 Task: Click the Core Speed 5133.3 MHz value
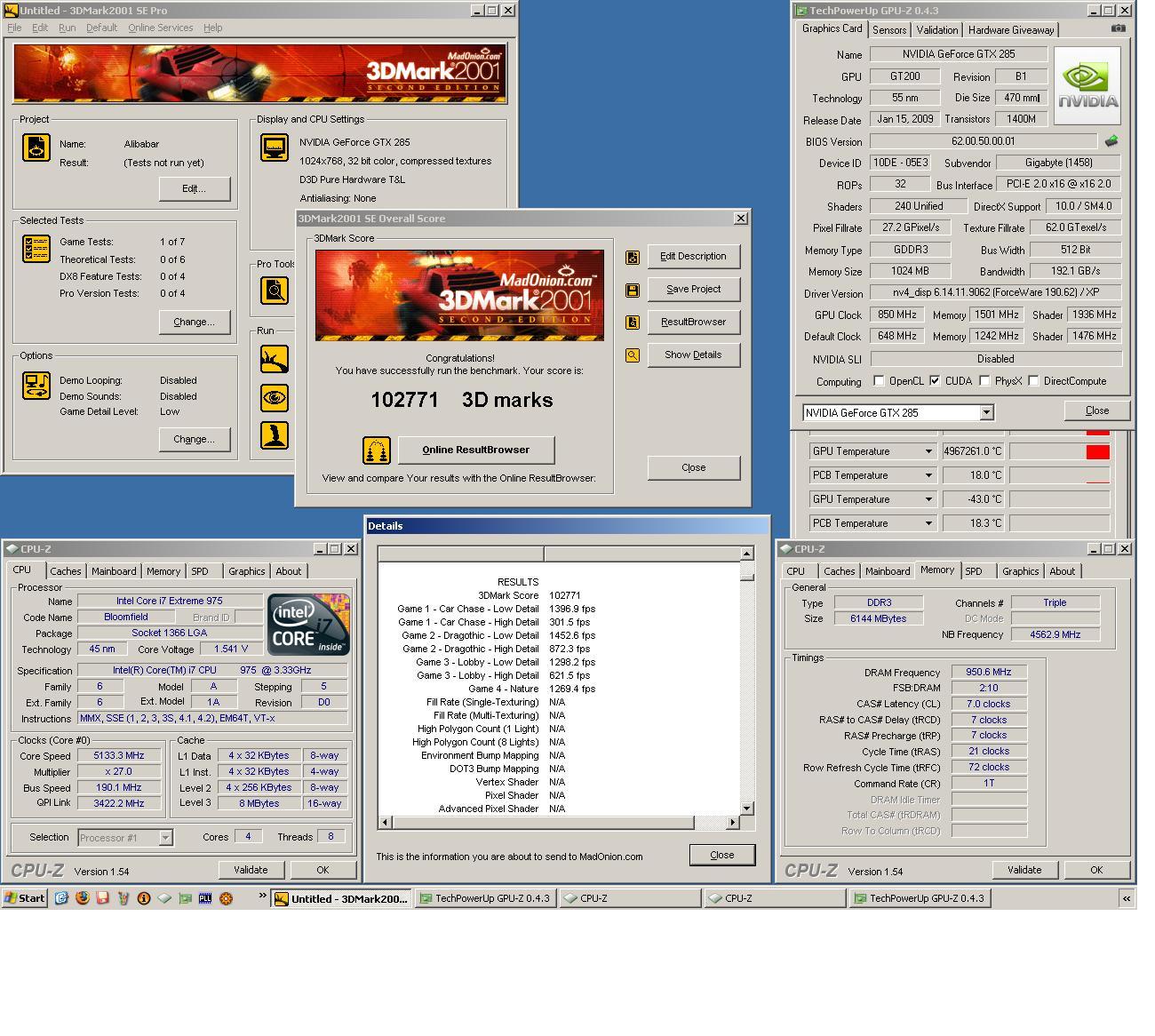pos(119,756)
